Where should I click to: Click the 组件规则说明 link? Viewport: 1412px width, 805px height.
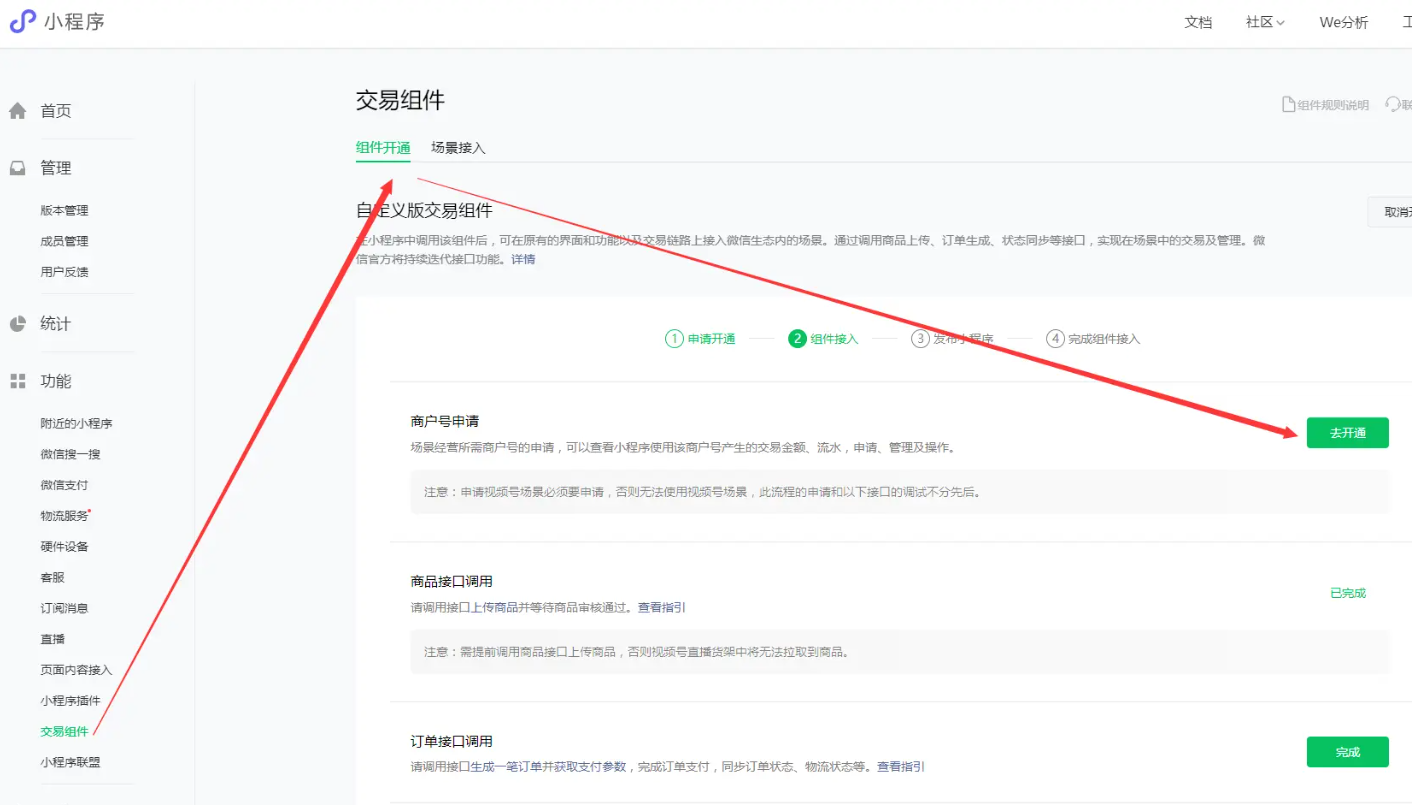click(x=1333, y=105)
